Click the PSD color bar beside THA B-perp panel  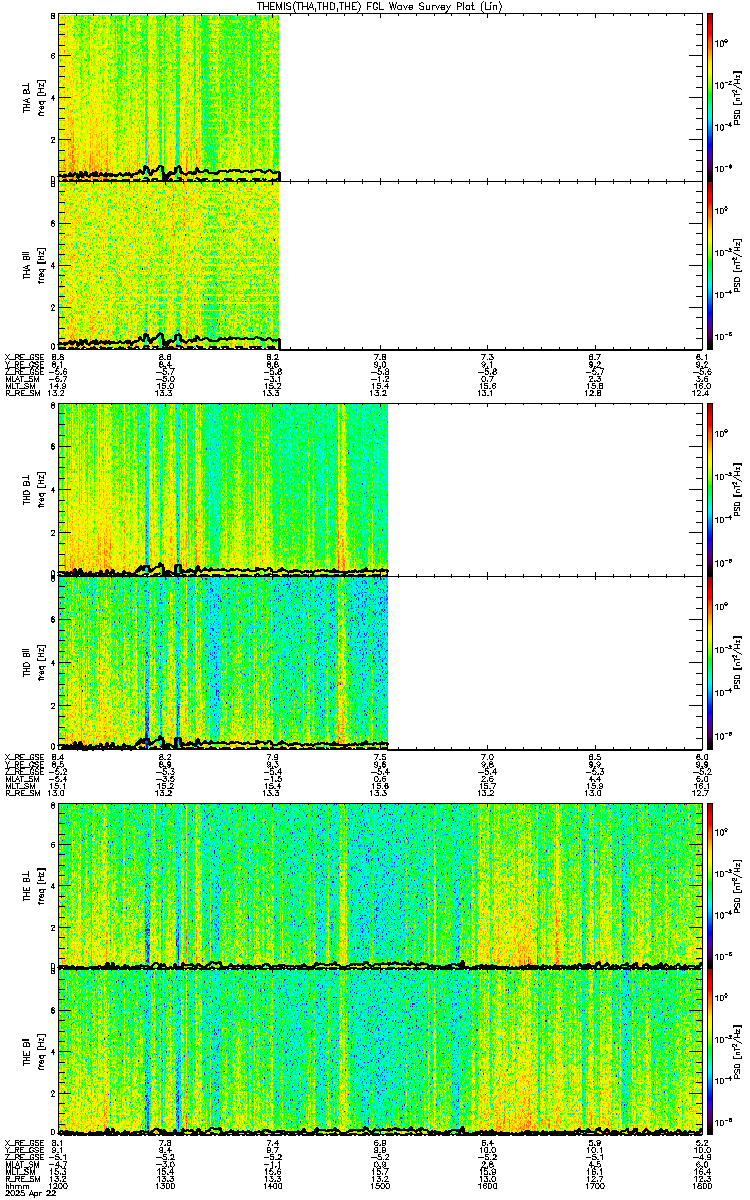[710, 96]
